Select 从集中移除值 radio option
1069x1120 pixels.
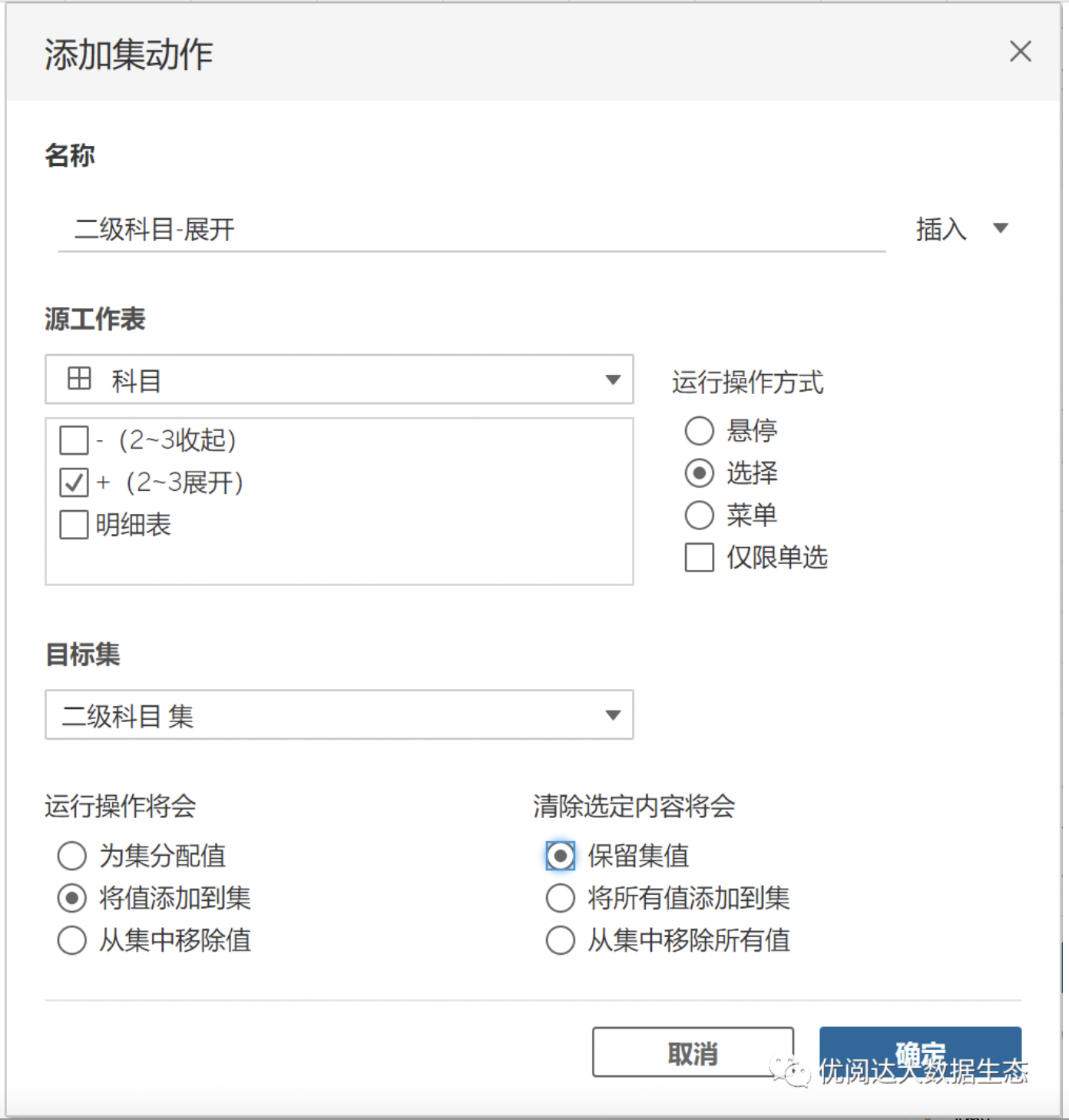click(x=72, y=940)
